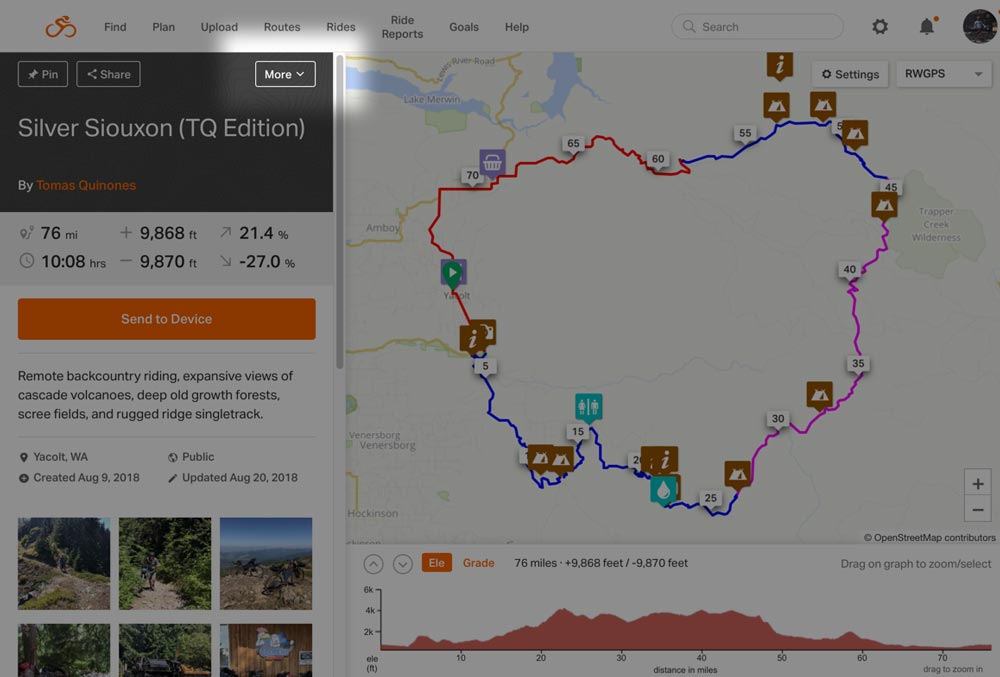Click the magnifier icon in search bar
This screenshot has height=677, width=1000.
(689, 27)
